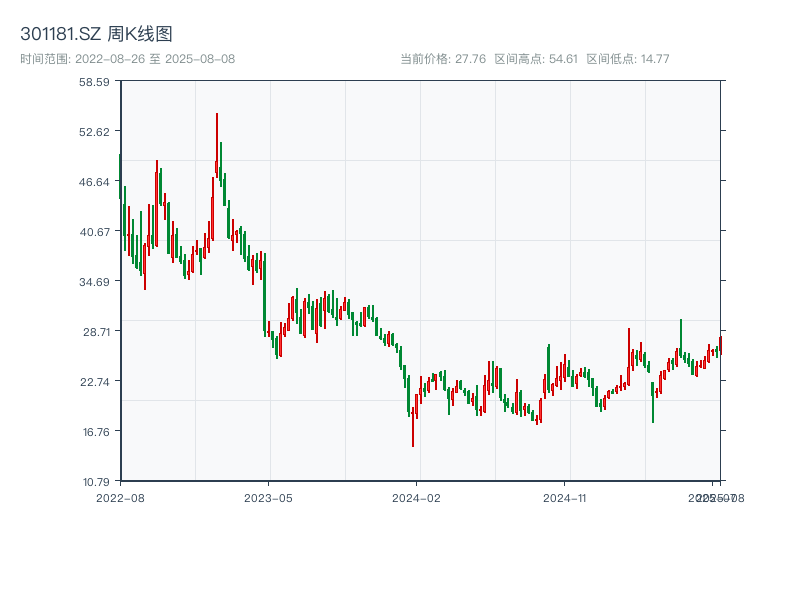Click the 区间低点 14.77 label

pos(628,59)
